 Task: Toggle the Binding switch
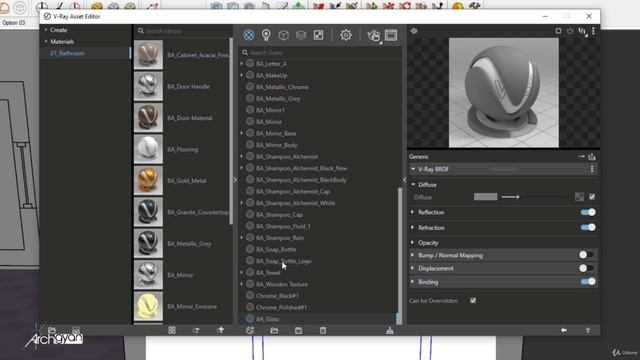tap(588, 282)
